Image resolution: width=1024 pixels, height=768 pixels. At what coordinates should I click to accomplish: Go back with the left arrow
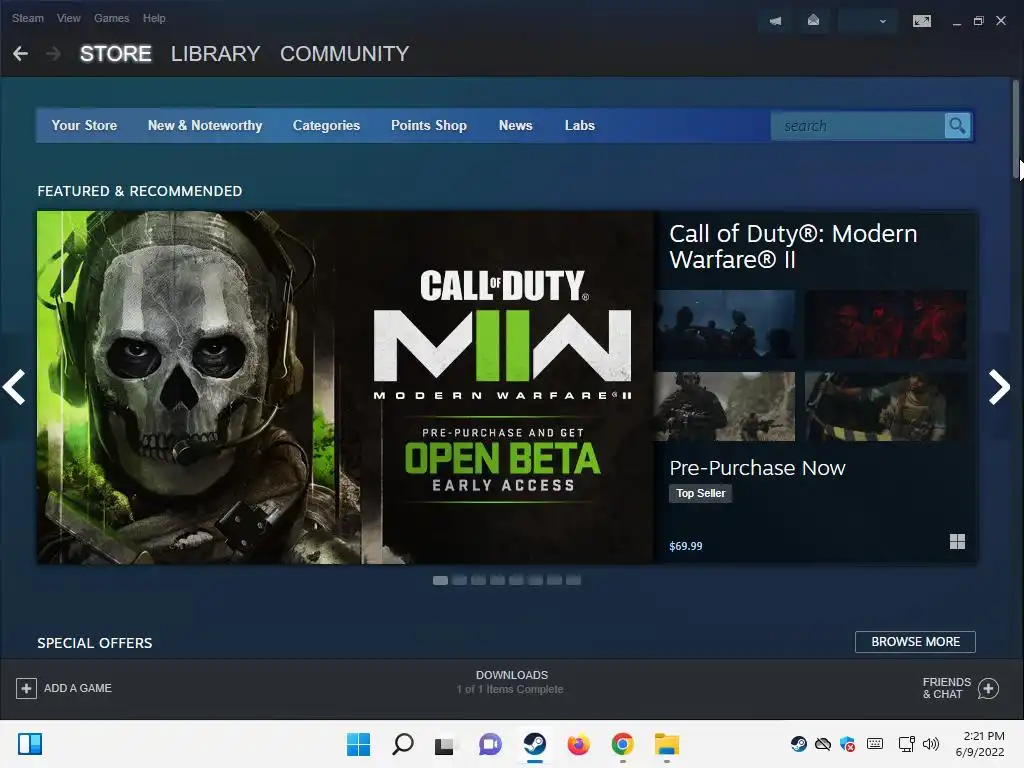coord(20,54)
